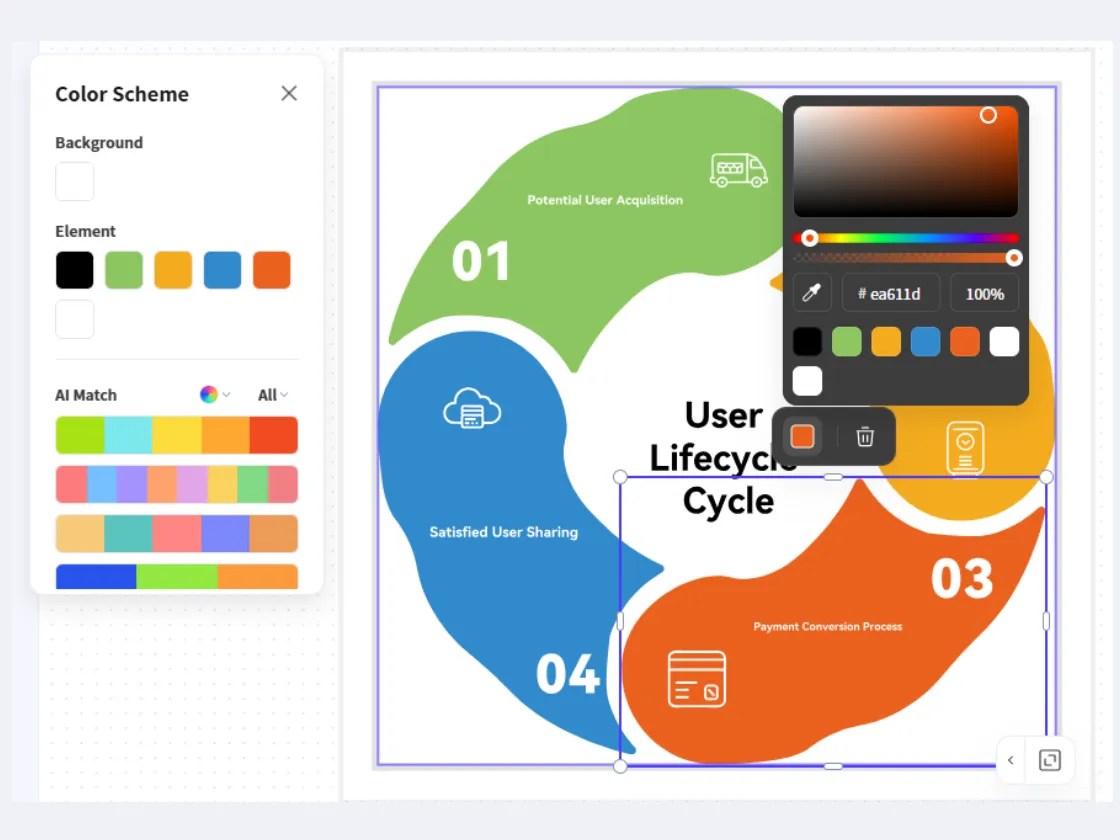This screenshot has width=1120, height=840.
Task: Expand the All filter dropdown
Action: point(272,395)
